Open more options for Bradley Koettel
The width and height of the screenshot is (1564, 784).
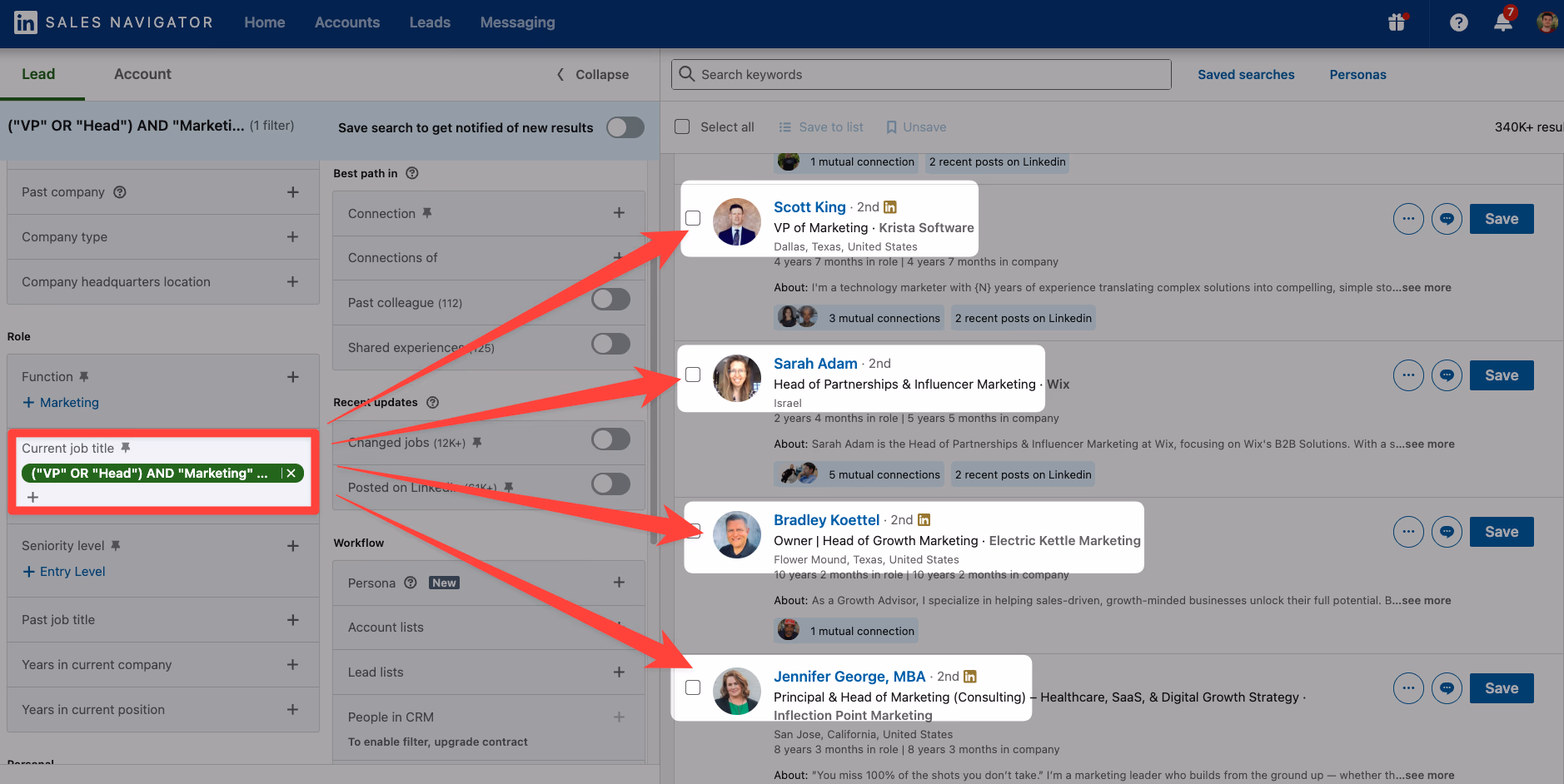coord(1408,532)
